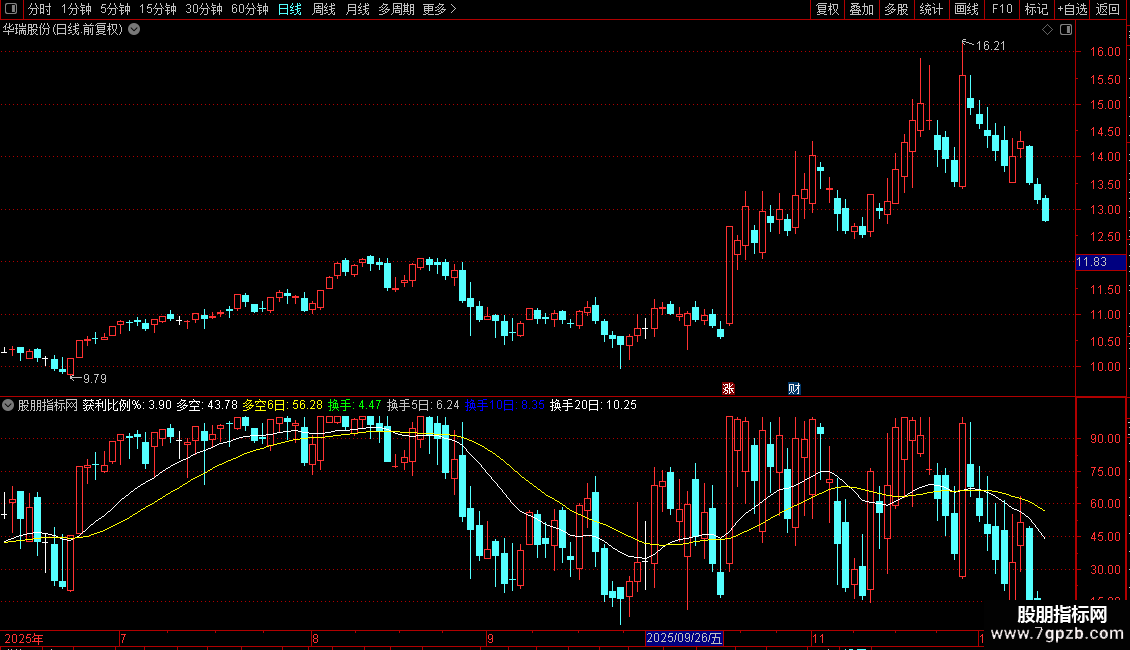The height and width of the screenshot is (650, 1130).
Task: Click the 2025/09/26/五 date marker
Action: click(x=684, y=638)
